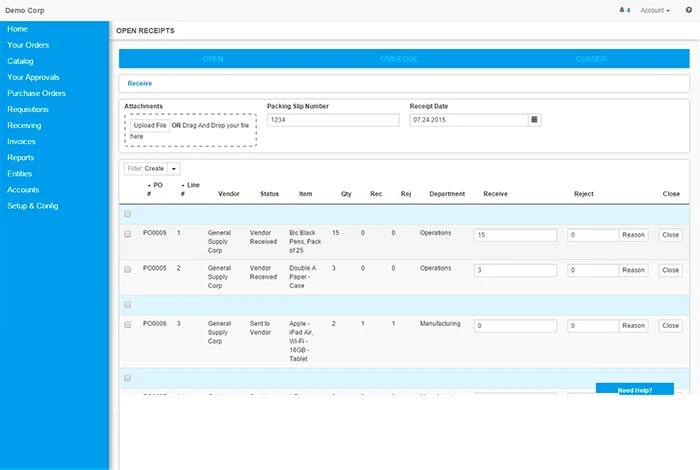Screen dimensions: 700x470
Task: Open the help question mark icon
Action: tap(688, 10)
